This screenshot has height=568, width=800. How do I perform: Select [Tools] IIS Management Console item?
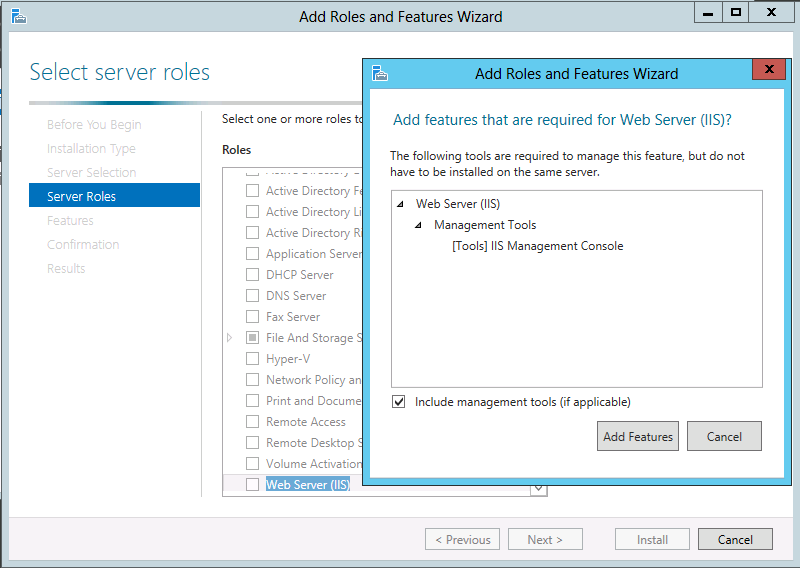[538, 246]
